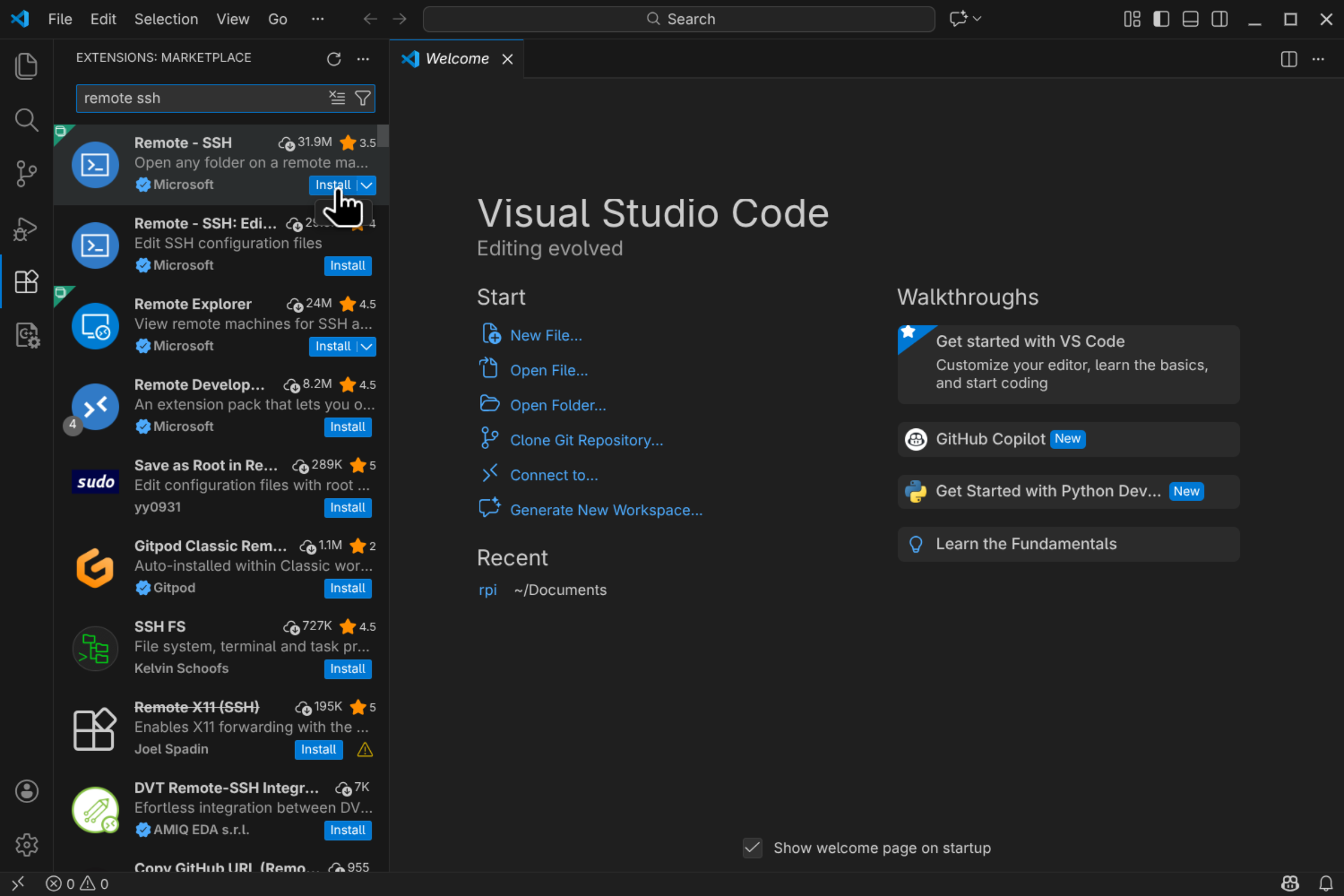This screenshot has width=1344, height=896.
Task: Click the filter extensions funnel icon
Action: pos(363,99)
